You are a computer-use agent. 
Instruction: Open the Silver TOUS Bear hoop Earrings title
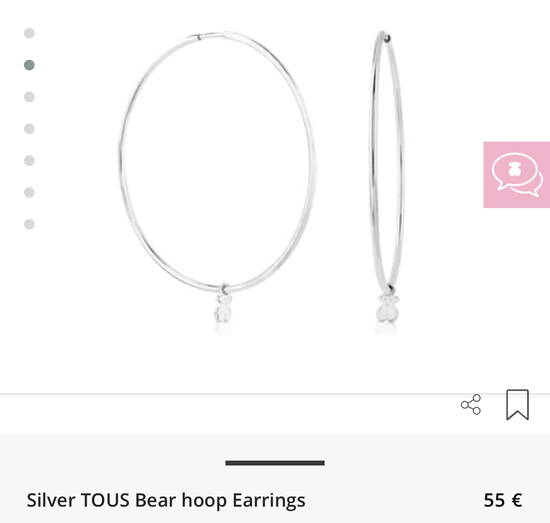166,500
